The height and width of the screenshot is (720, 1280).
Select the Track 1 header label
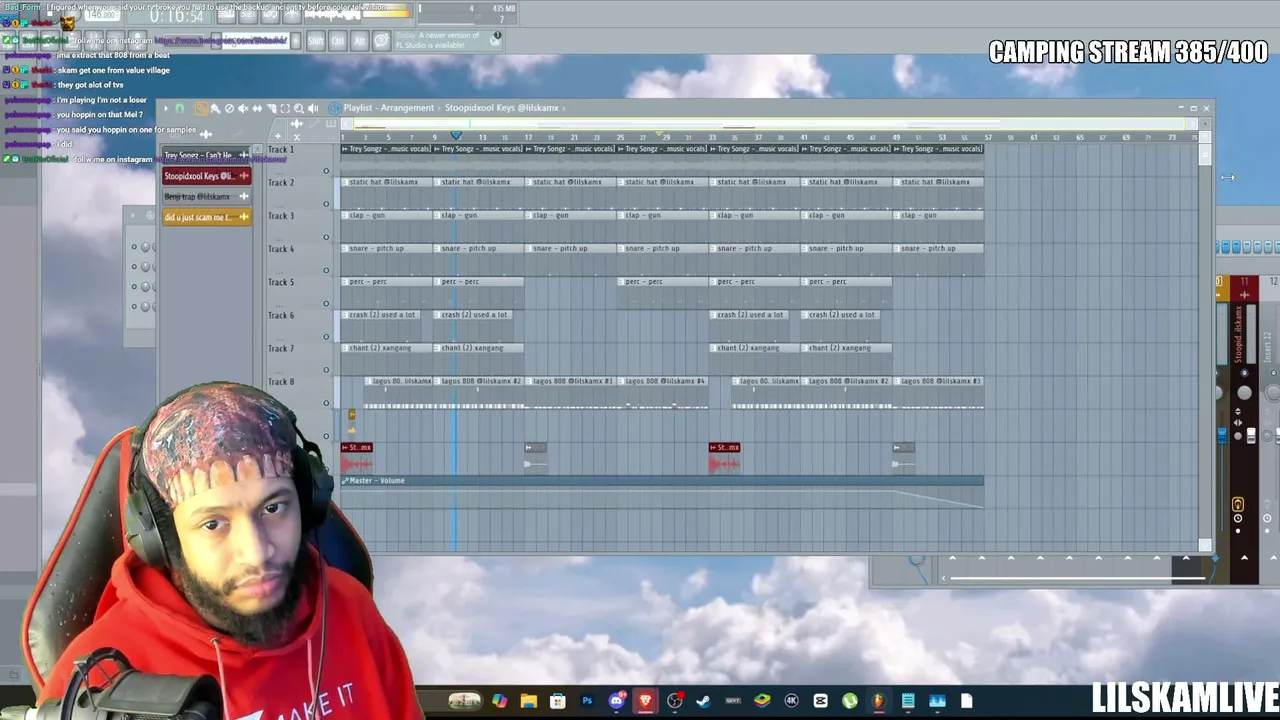click(x=281, y=150)
